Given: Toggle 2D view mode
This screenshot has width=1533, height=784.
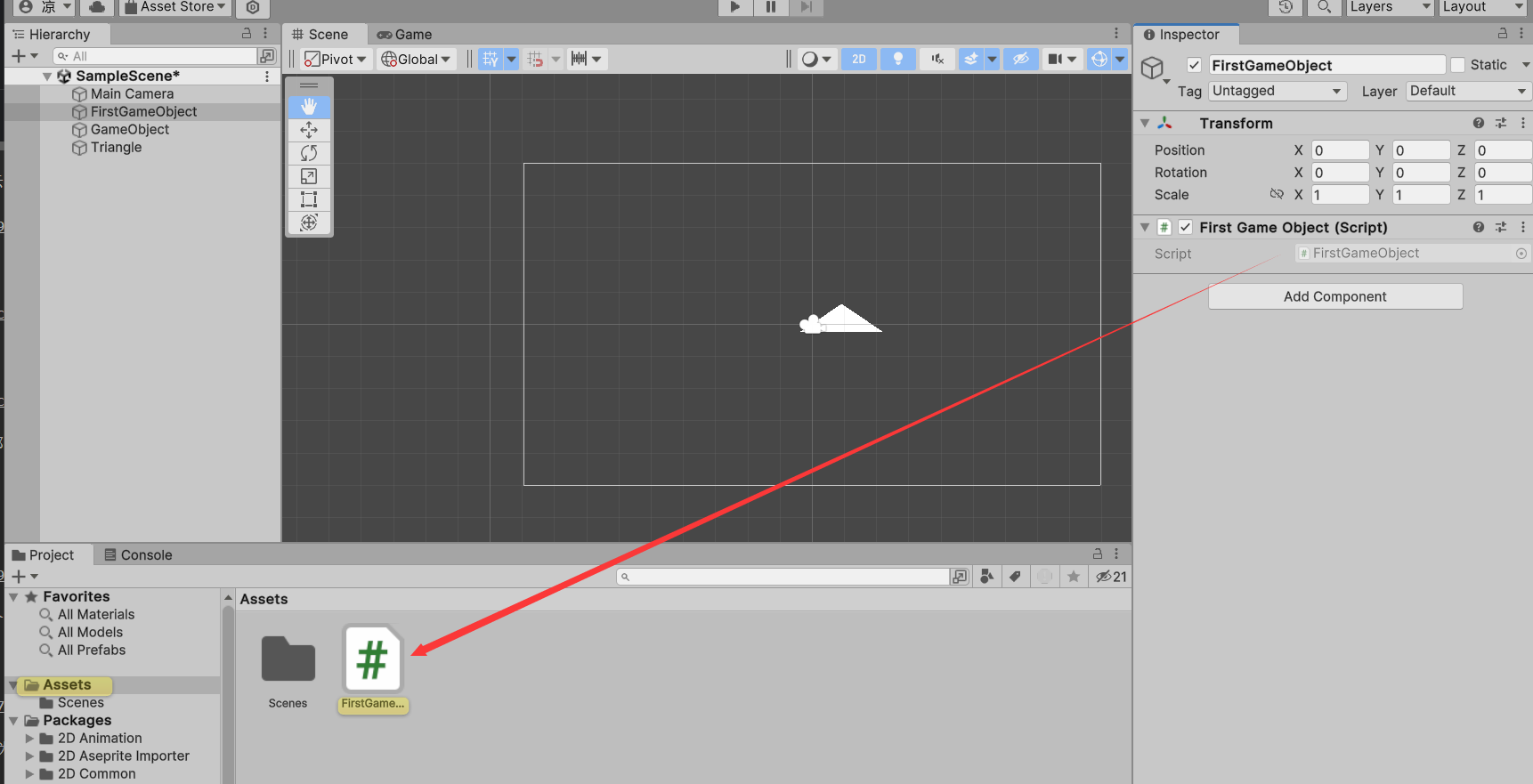Looking at the screenshot, I should [x=859, y=59].
